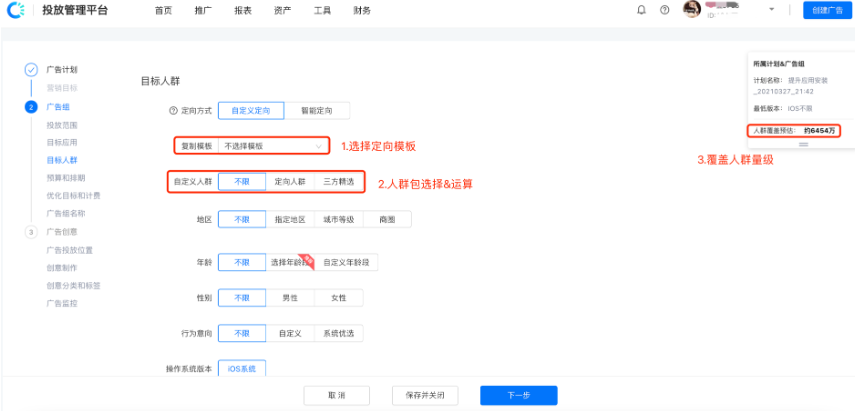Viewport: 855px width, 411px height.
Task: Click the 创建广告 button
Action: [x=827, y=10]
